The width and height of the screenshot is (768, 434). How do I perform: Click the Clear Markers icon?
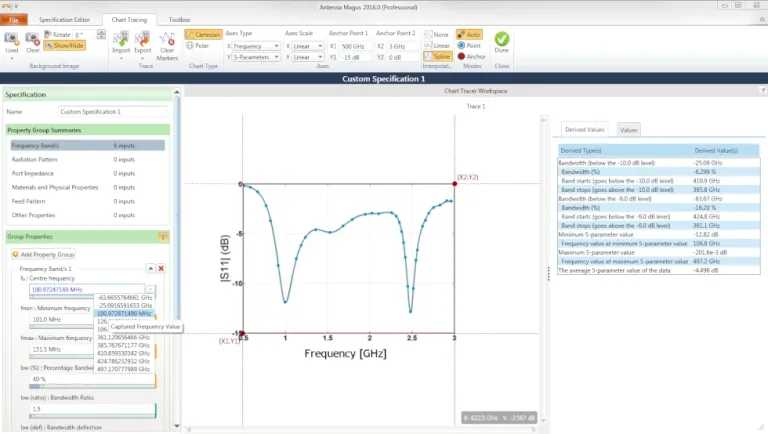point(167,40)
